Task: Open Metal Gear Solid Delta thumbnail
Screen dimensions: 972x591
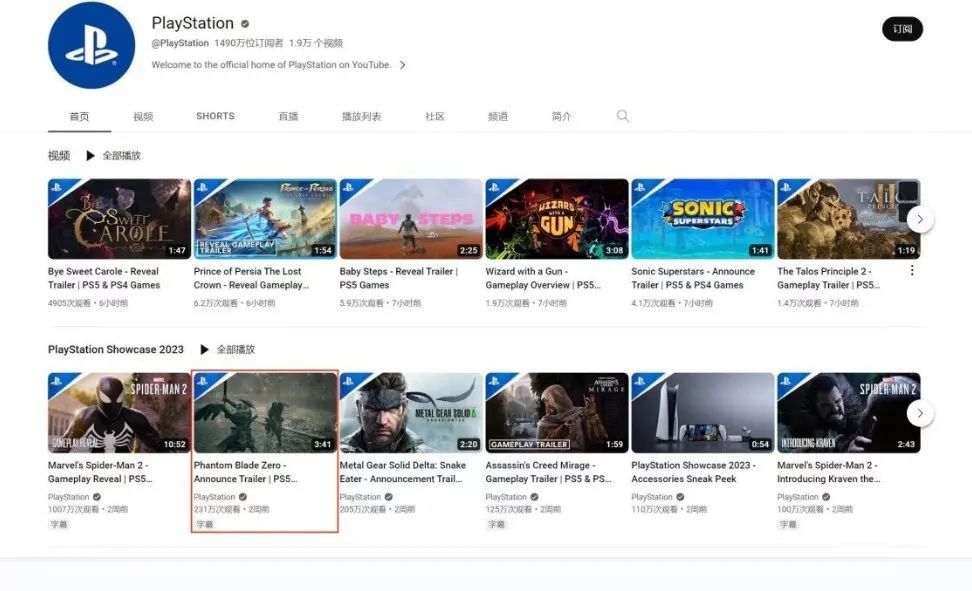Action: pos(411,413)
